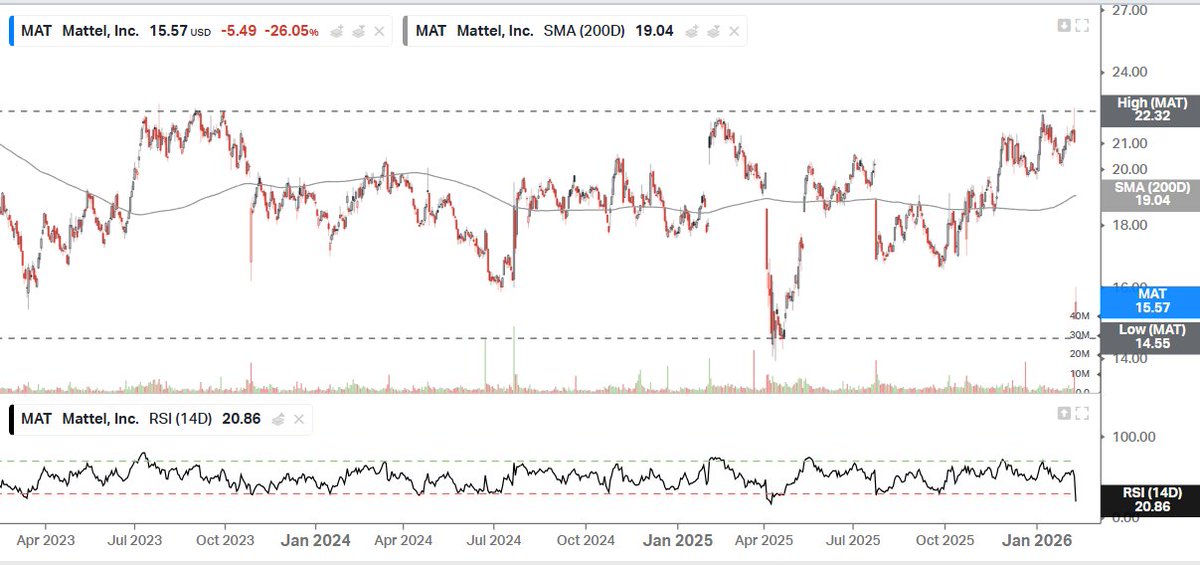Image resolution: width=1200 pixels, height=565 pixels.
Task: Click Apr 2024 on the time axis
Action: pyautogui.click(x=404, y=541)
